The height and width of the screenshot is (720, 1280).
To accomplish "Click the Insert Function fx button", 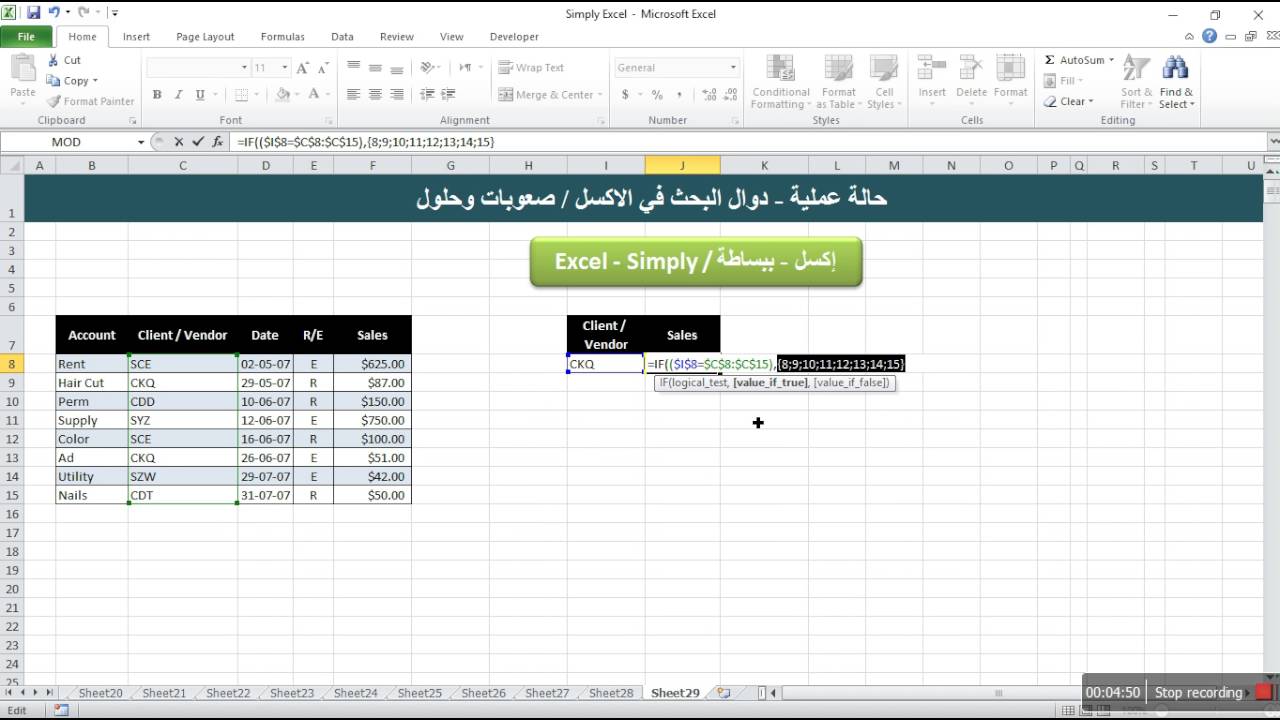I will tap(218, 142).
